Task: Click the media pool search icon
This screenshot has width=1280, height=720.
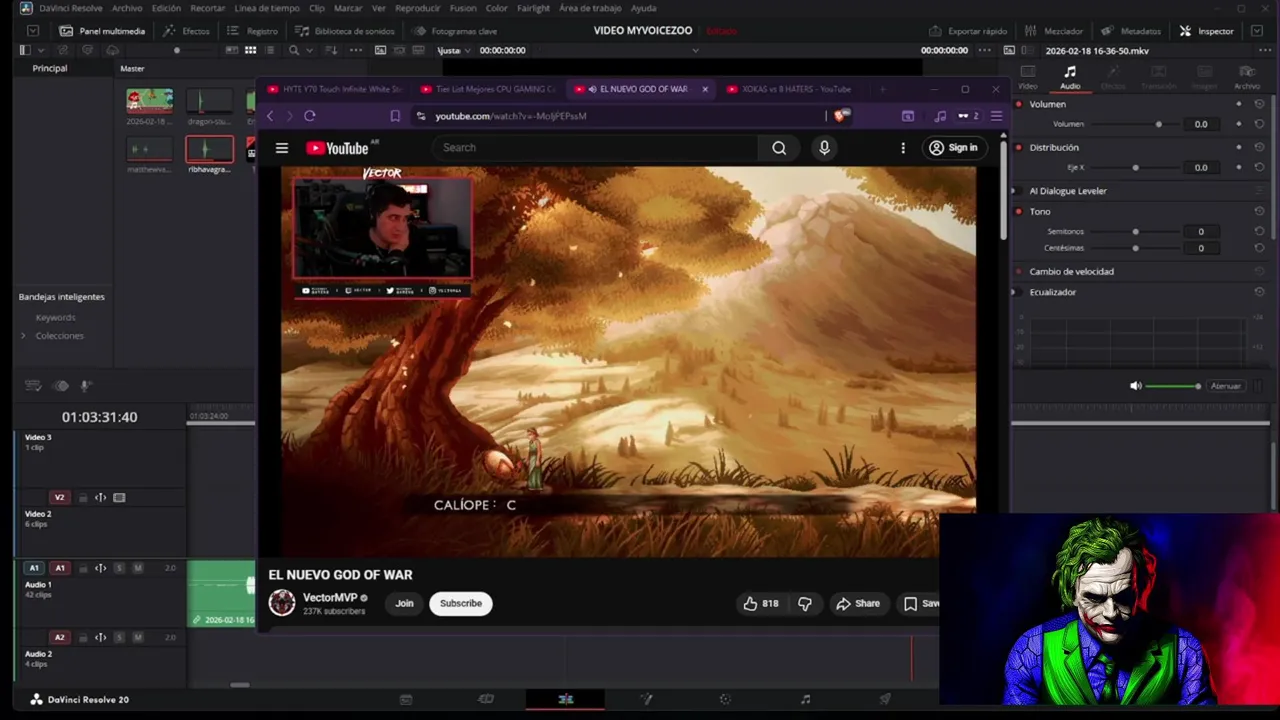Action: [294, 50]
